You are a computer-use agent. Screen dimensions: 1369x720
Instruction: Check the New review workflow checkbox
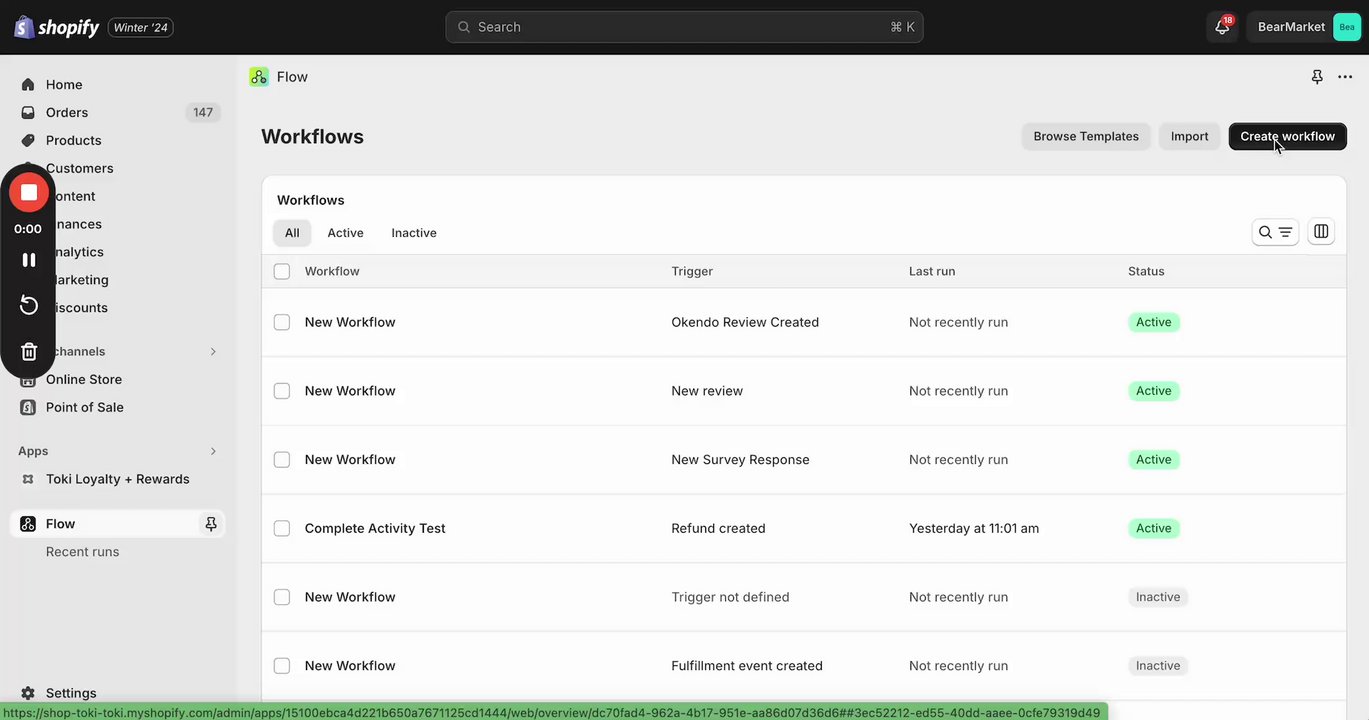click(282, 391)
